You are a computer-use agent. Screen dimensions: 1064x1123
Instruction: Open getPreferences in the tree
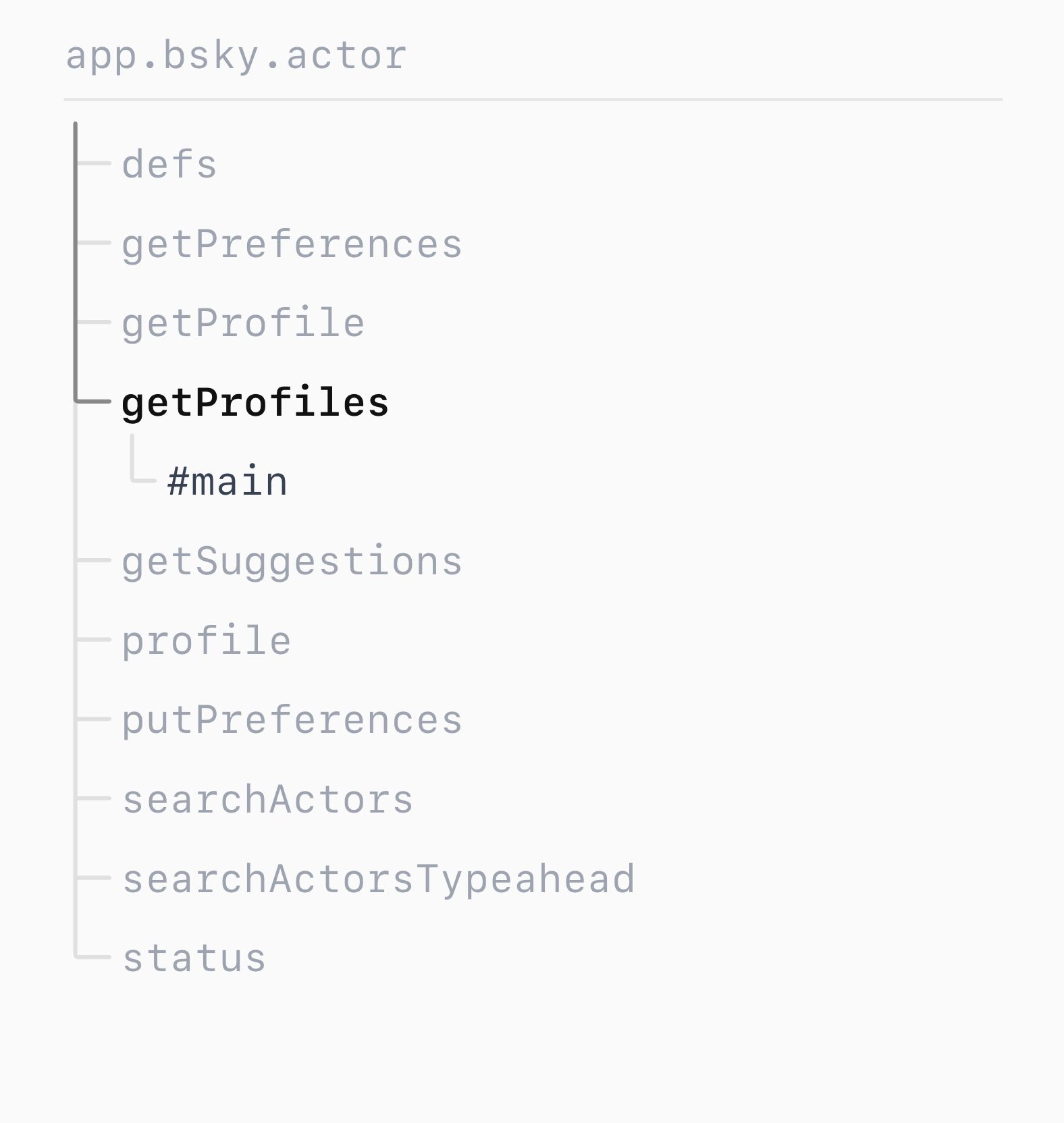click(x=292, y=244)
